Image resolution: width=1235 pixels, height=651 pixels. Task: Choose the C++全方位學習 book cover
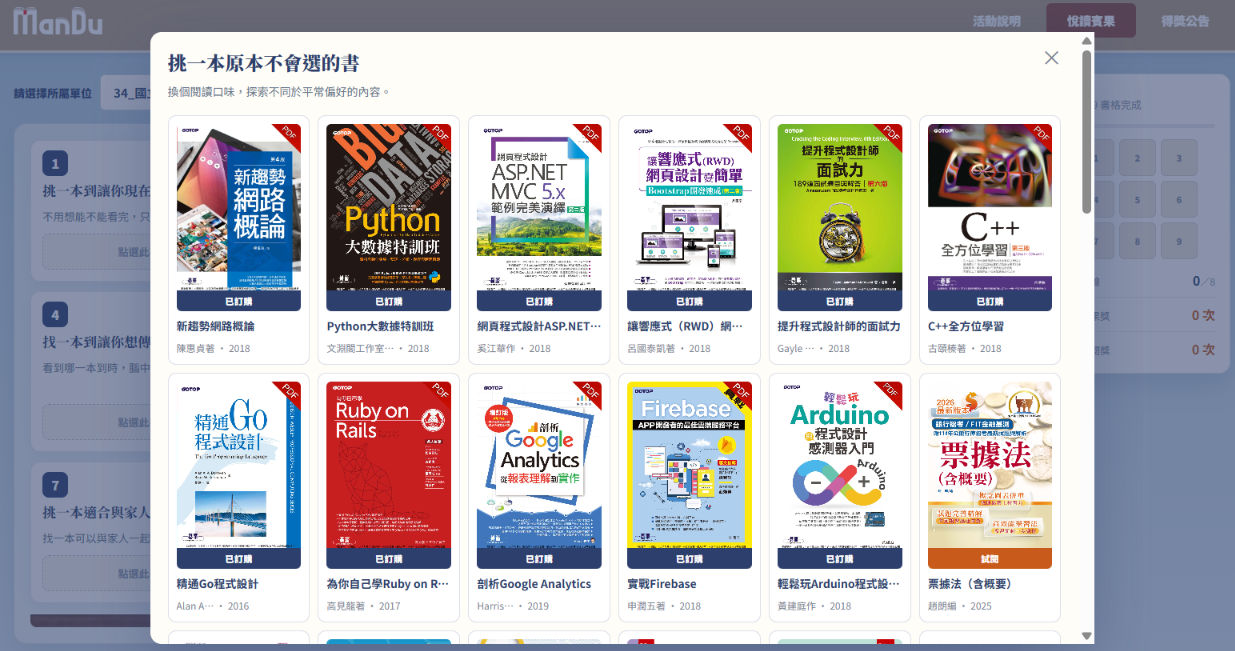[x=990, y=207]
